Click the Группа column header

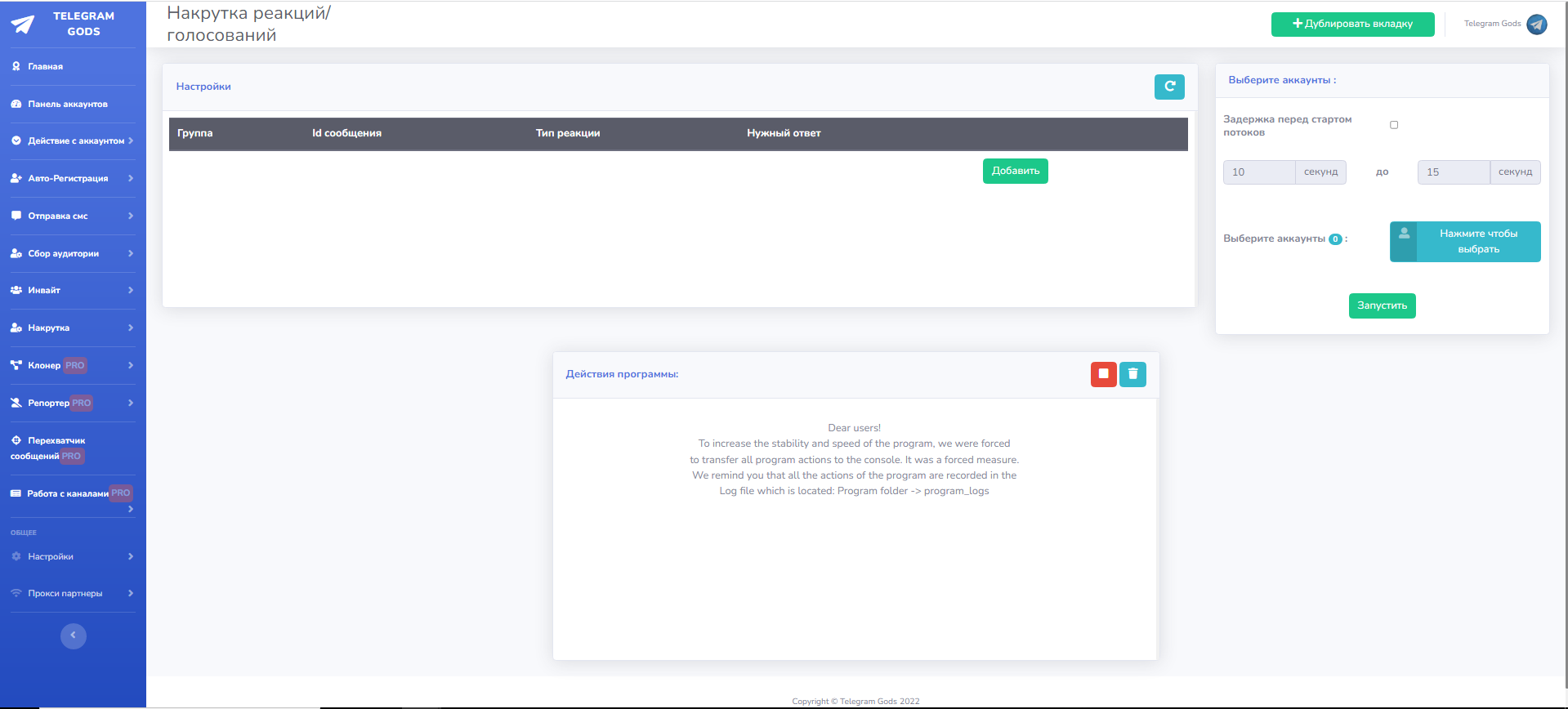click(x=195, y=133)
